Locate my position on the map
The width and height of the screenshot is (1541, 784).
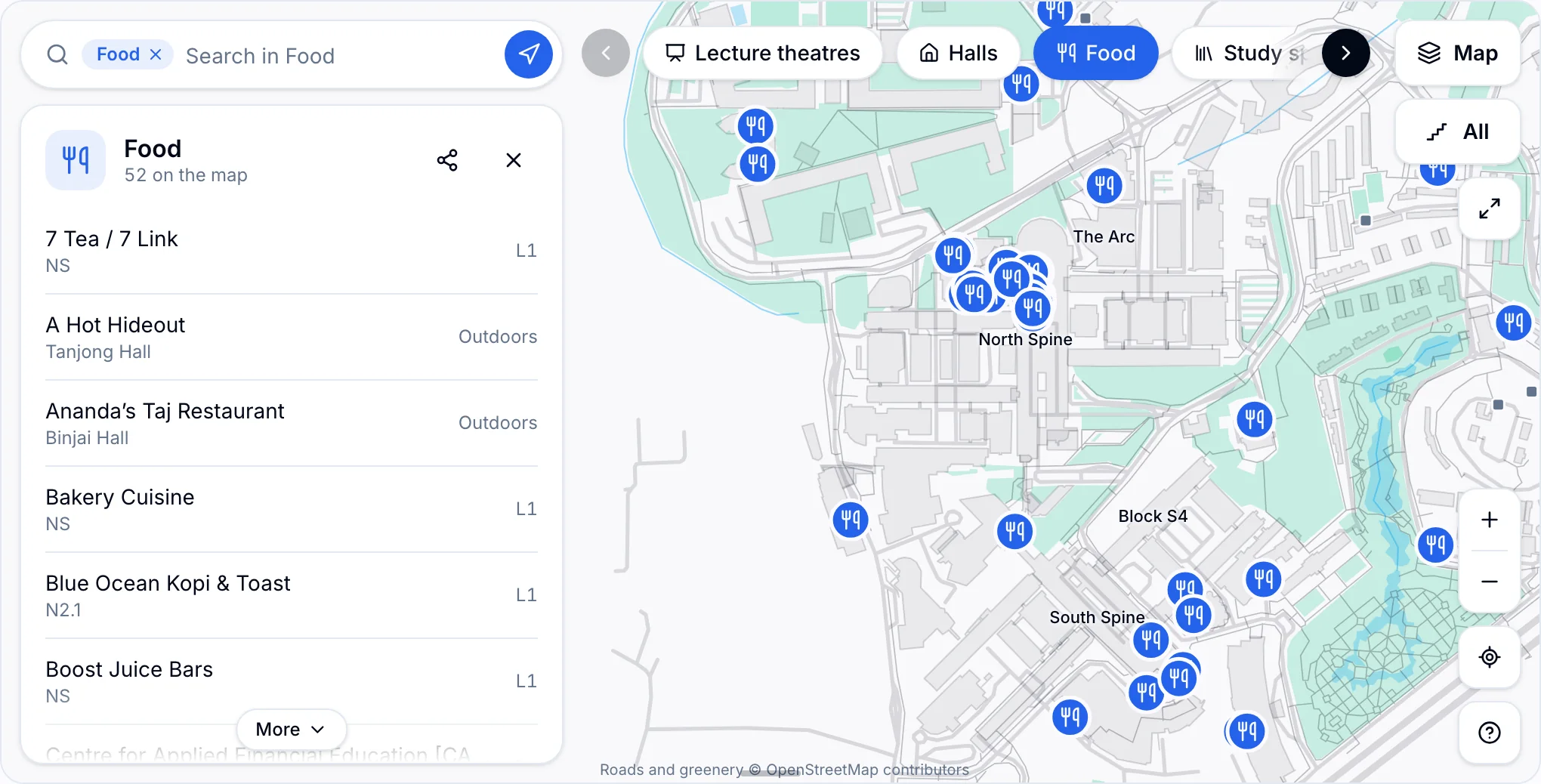(x=1490, y=657)
